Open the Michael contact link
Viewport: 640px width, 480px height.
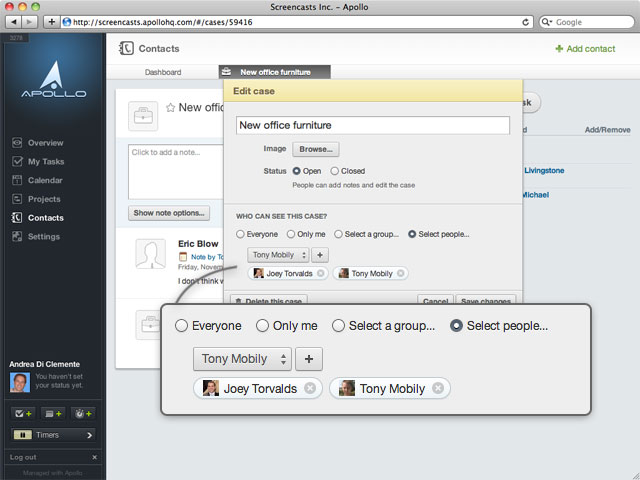pyautogui.click(x=536, y=195)
